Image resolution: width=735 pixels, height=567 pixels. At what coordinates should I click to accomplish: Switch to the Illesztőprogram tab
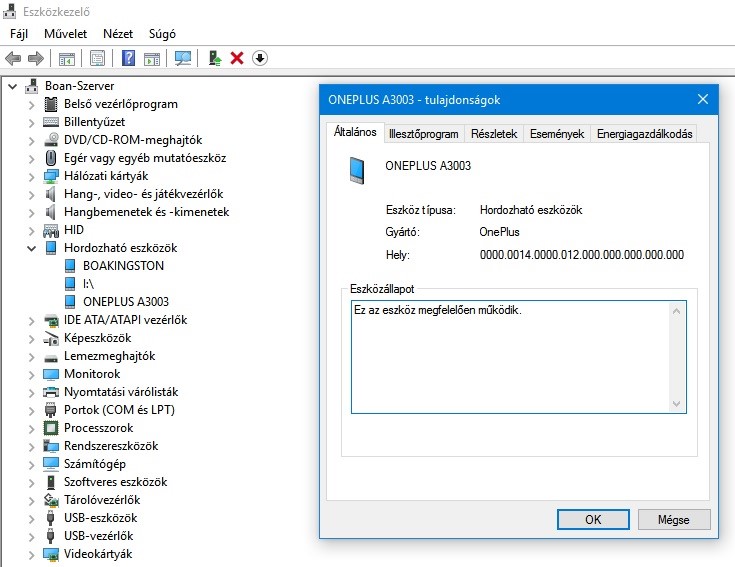click(x=424, y=134)
